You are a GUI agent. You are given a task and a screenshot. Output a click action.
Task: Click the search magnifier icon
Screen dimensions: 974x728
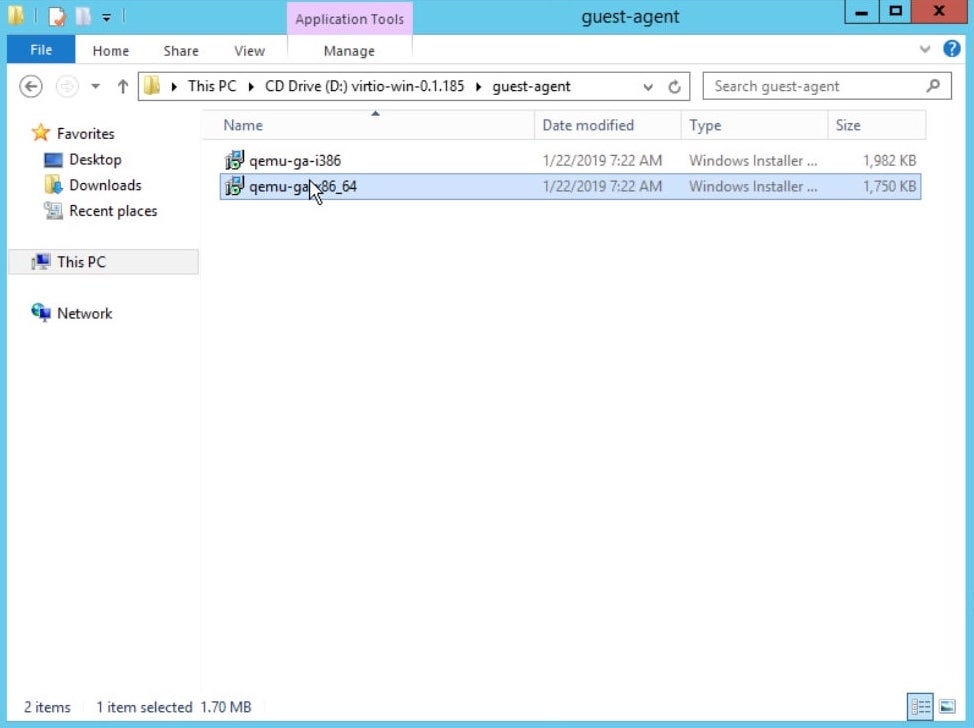coord(933,86)
